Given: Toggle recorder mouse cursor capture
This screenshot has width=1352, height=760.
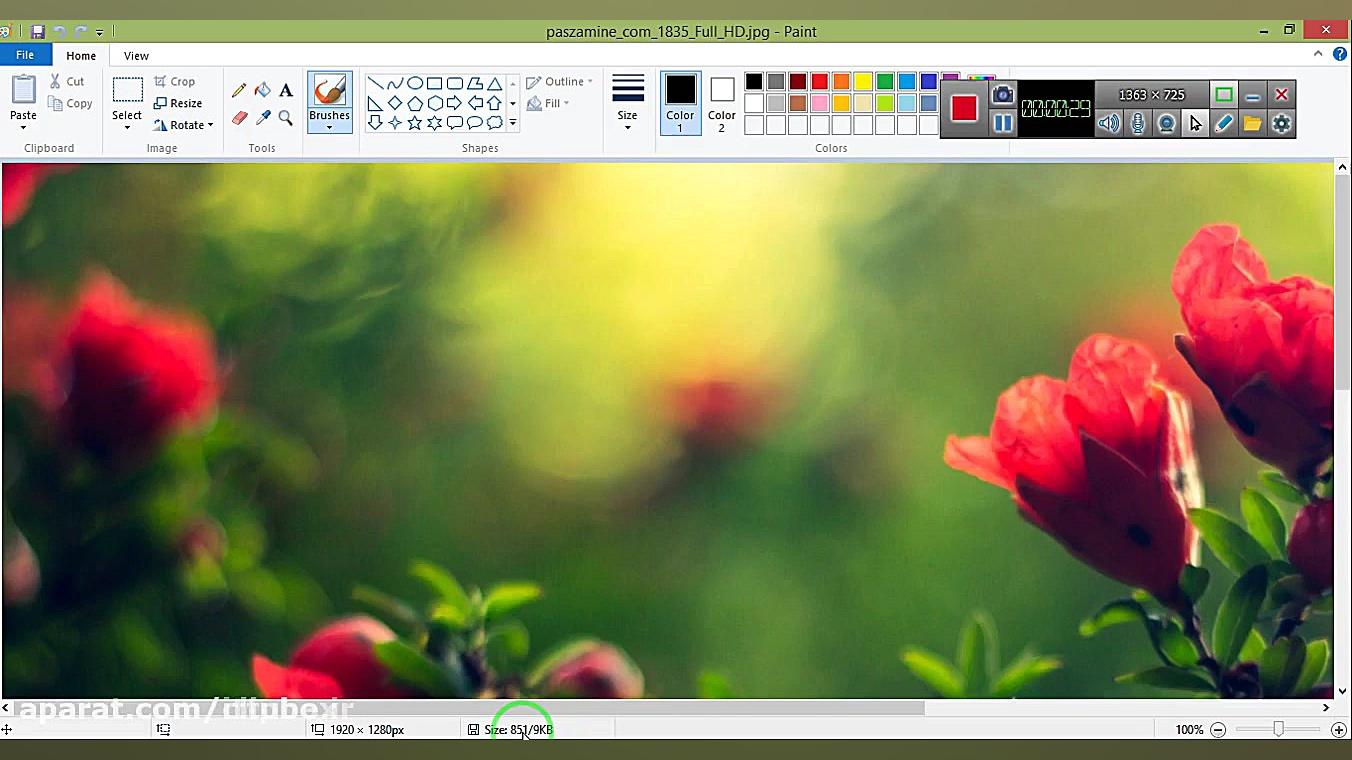Looking at the screenshot, I should (1195, 124).
